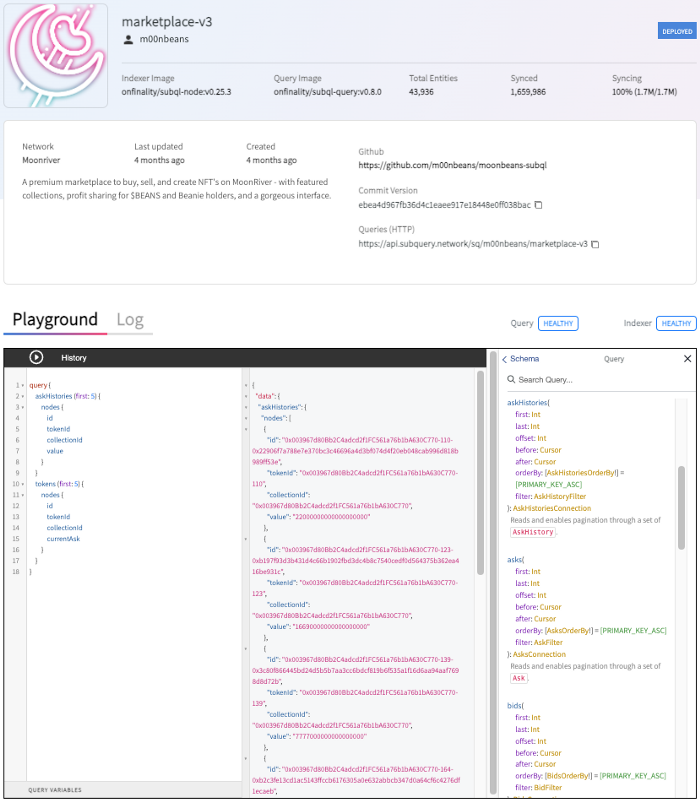Open the BidsOrderBy type
Screen dimensions: 700x802
pos(568,776)
